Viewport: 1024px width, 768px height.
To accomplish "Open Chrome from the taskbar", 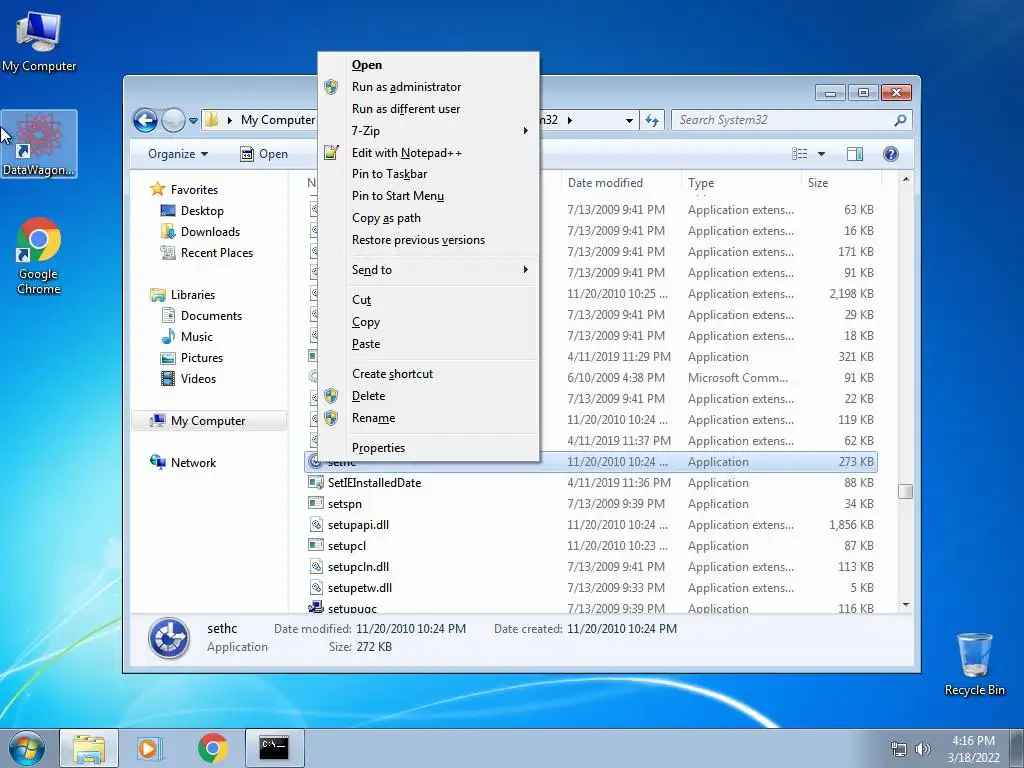I will click(x=213, y=748).
